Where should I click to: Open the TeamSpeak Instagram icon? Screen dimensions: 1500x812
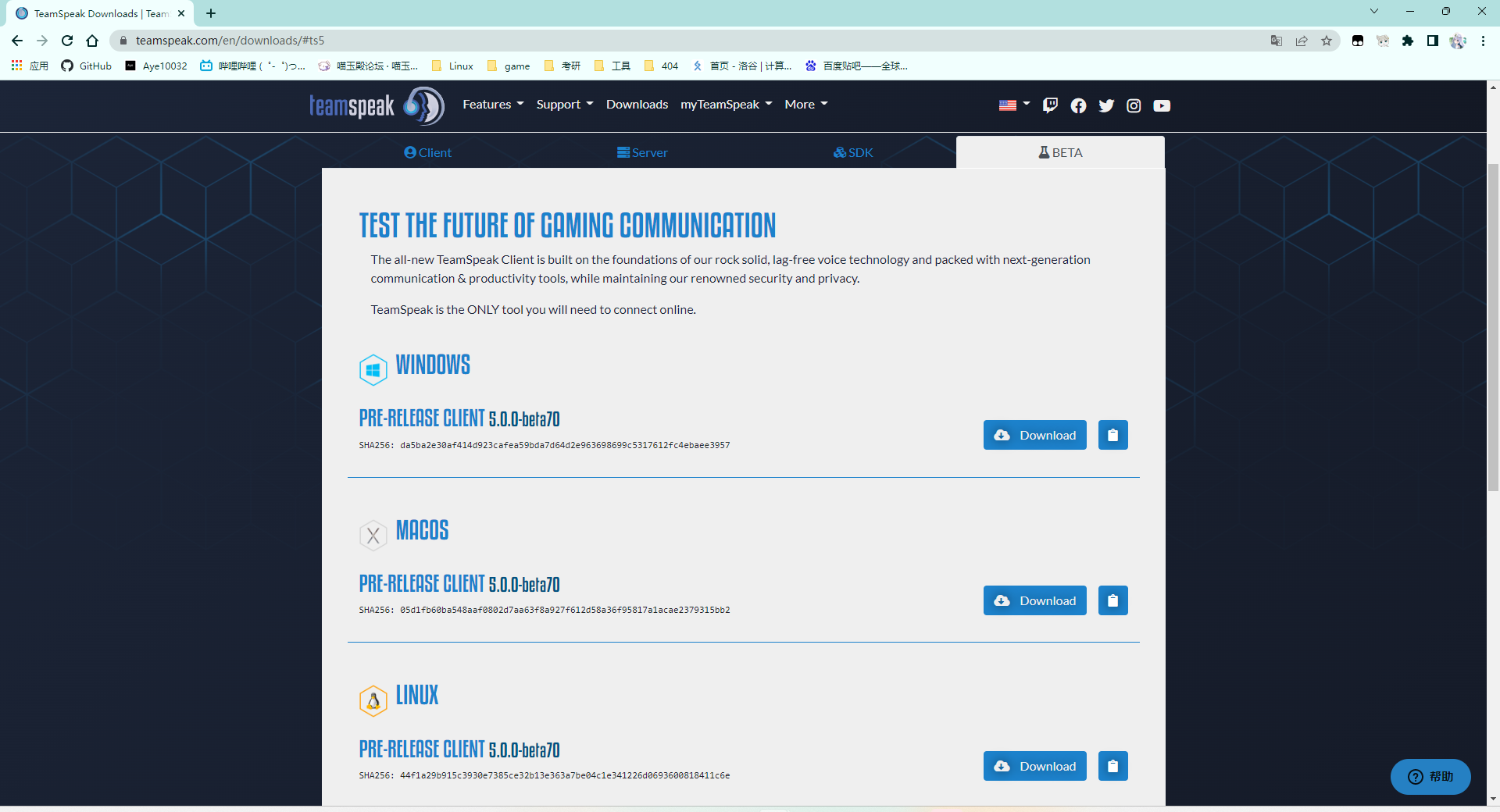tap(1134, 105)
